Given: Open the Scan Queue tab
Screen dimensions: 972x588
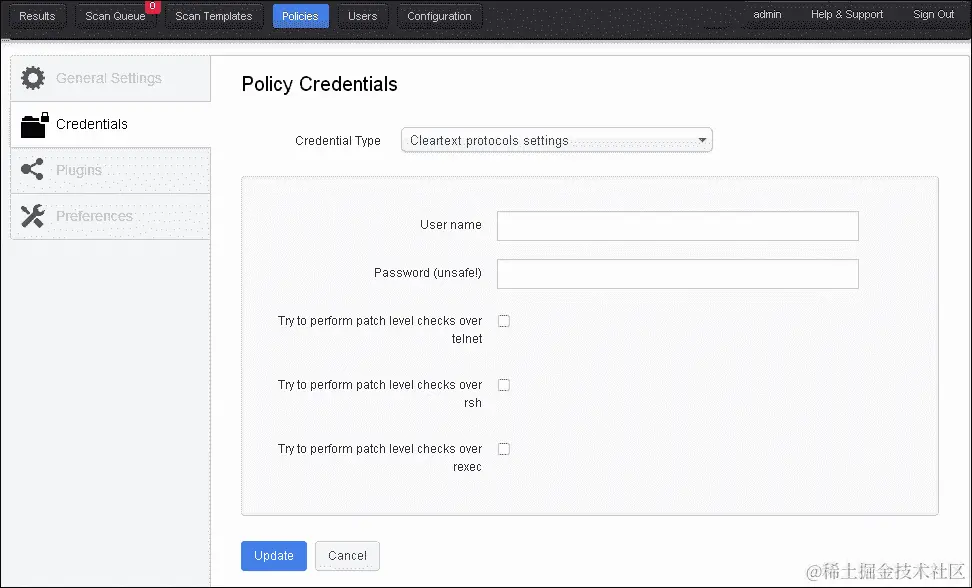Looking at the screenshot, I should point(115,16).
